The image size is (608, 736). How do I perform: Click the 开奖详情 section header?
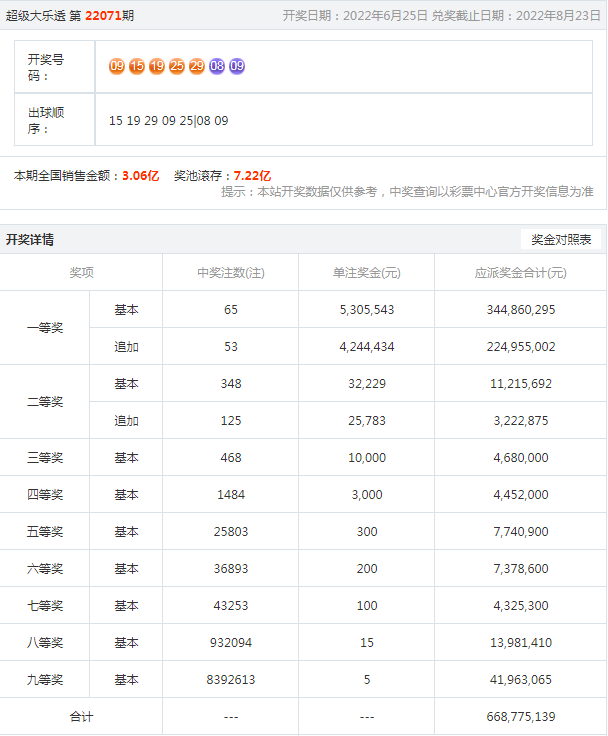[30, 240]
